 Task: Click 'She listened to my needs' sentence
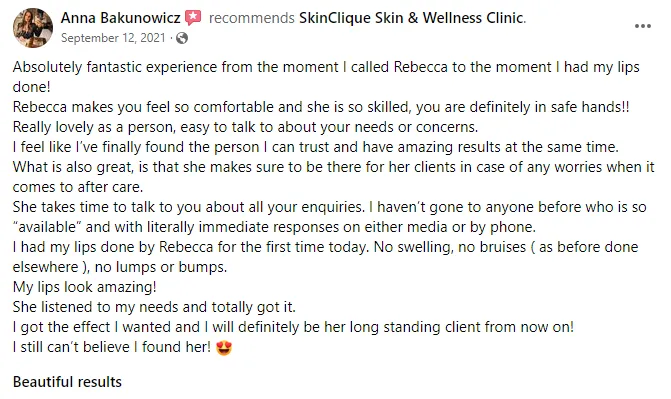154,307
